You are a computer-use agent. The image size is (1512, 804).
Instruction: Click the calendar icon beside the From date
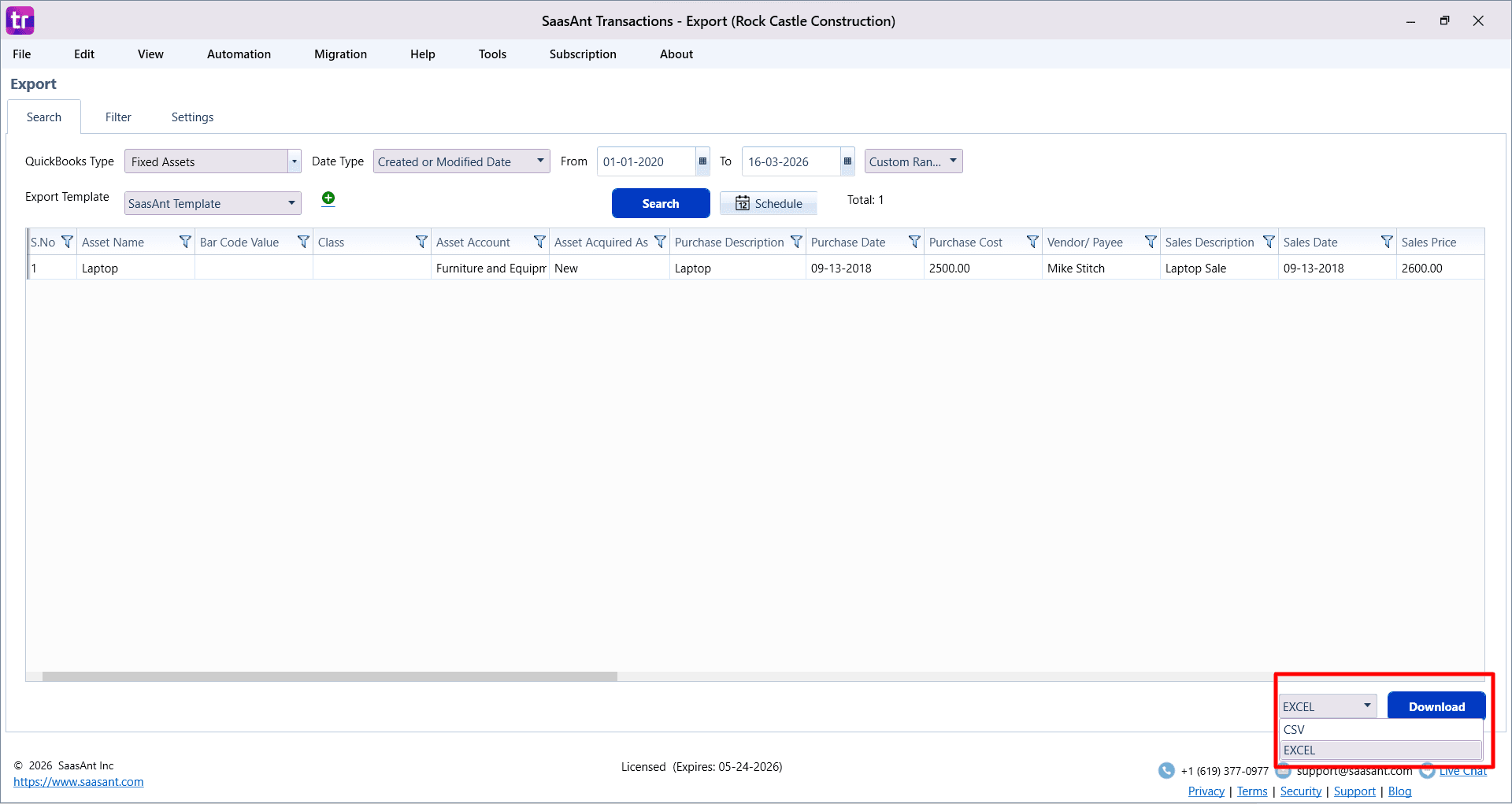coord(701,161)
